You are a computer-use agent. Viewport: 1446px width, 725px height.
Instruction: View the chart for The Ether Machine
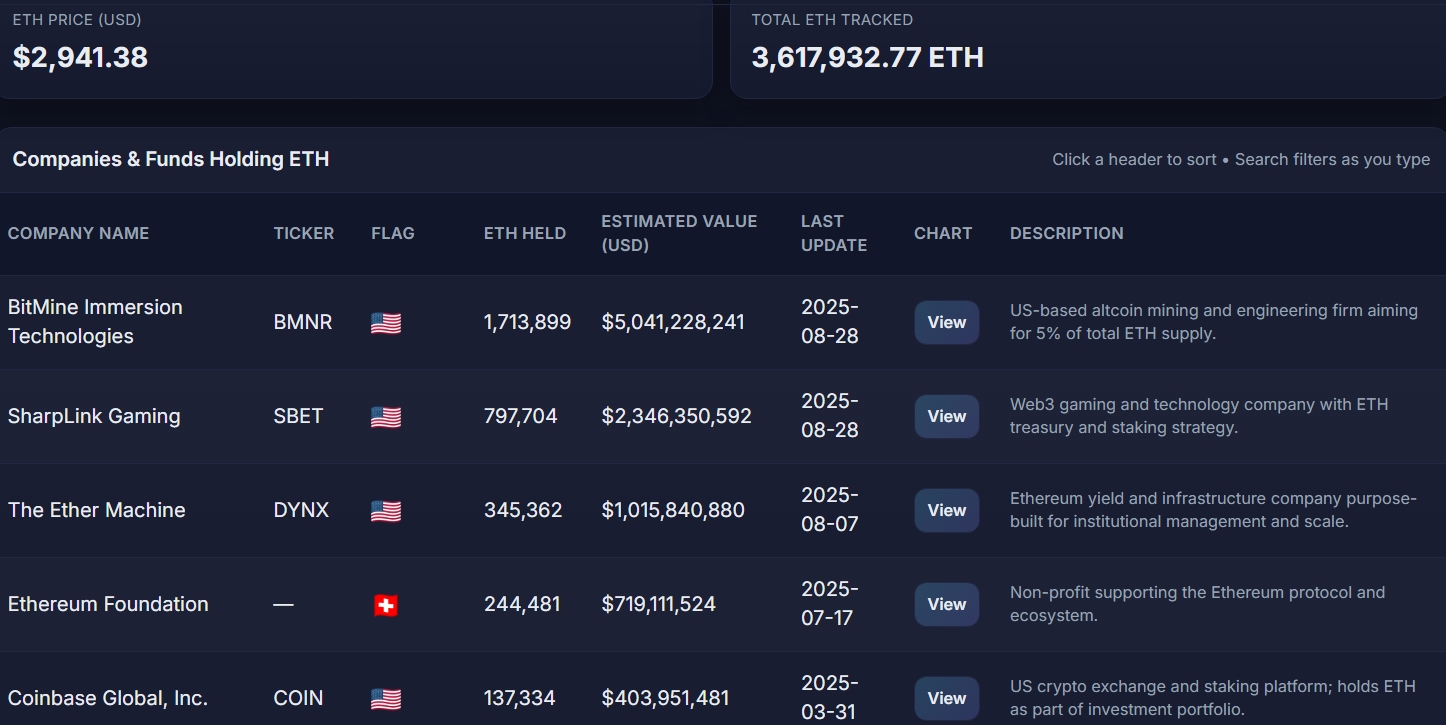tap(946, 510)
